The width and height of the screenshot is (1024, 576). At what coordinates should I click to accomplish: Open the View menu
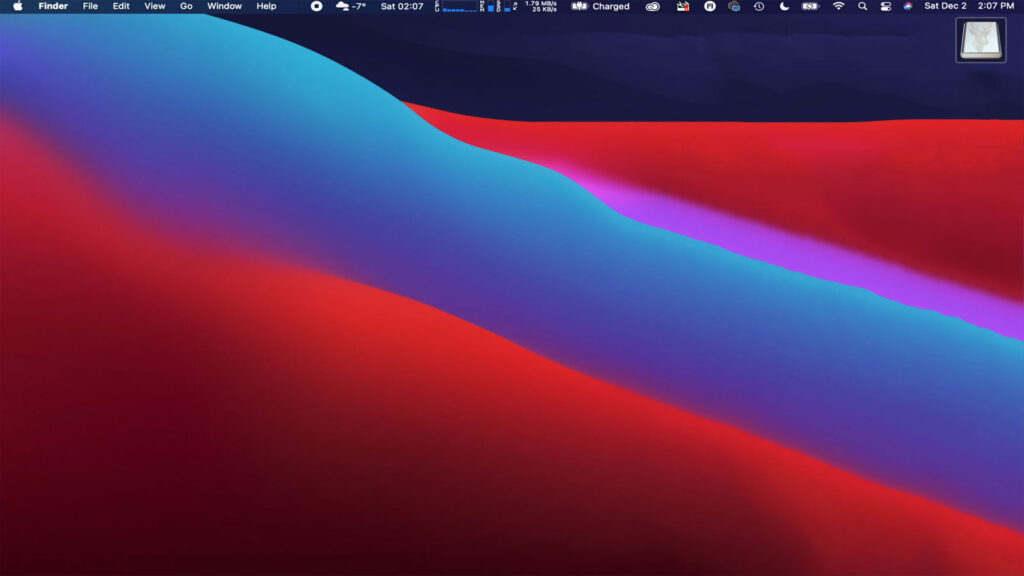coord(155,6)
